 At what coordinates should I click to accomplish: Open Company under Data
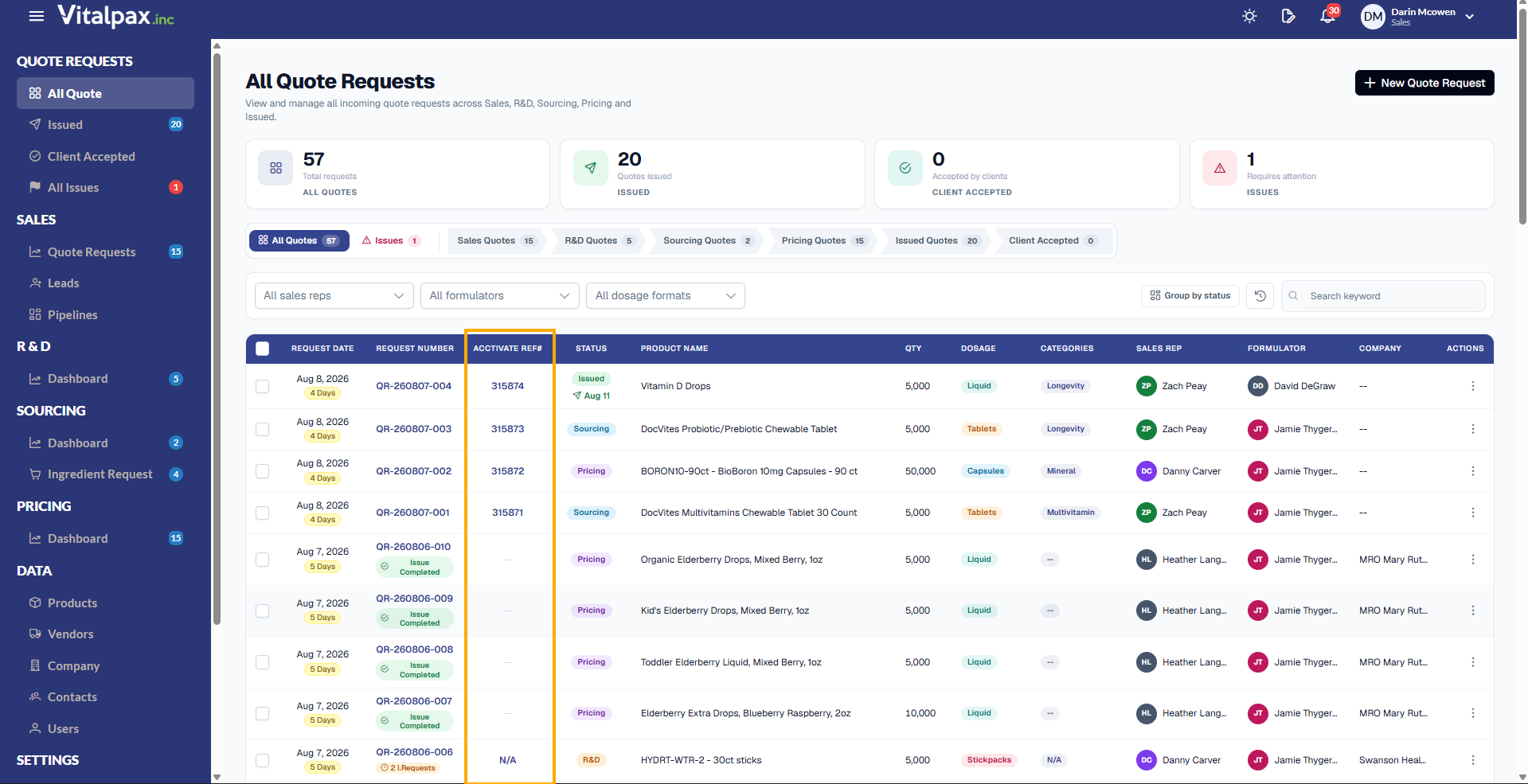[105, 666]
